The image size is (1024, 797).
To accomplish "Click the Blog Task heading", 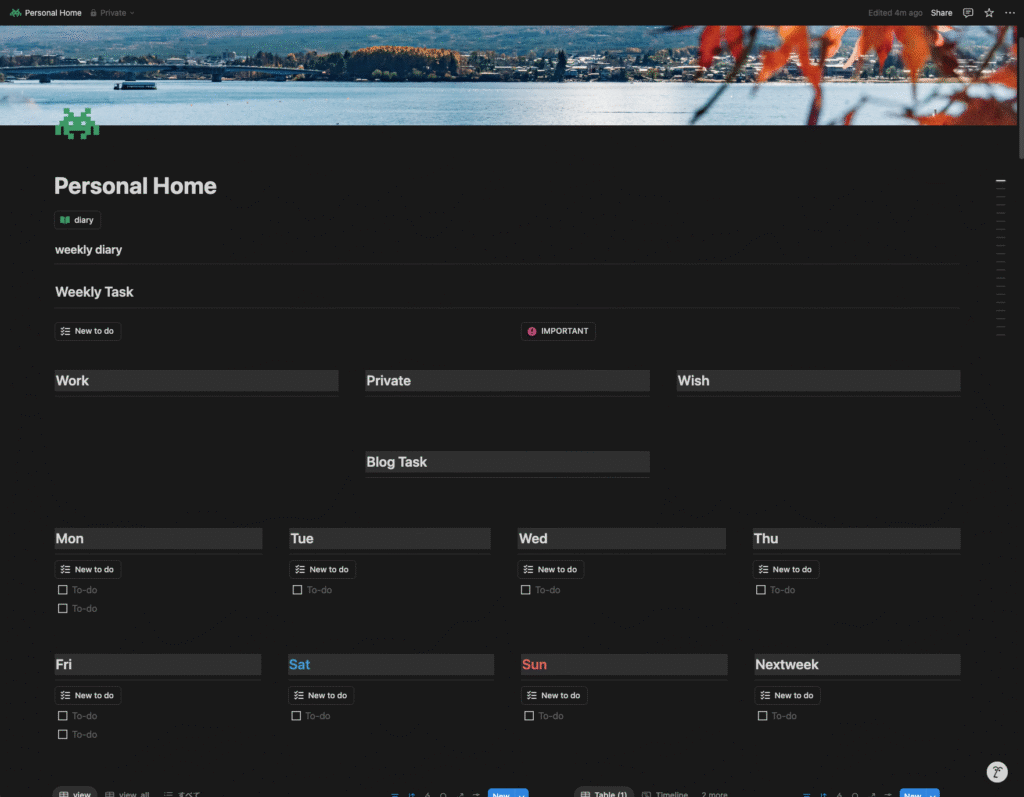I will coord(507,462).
